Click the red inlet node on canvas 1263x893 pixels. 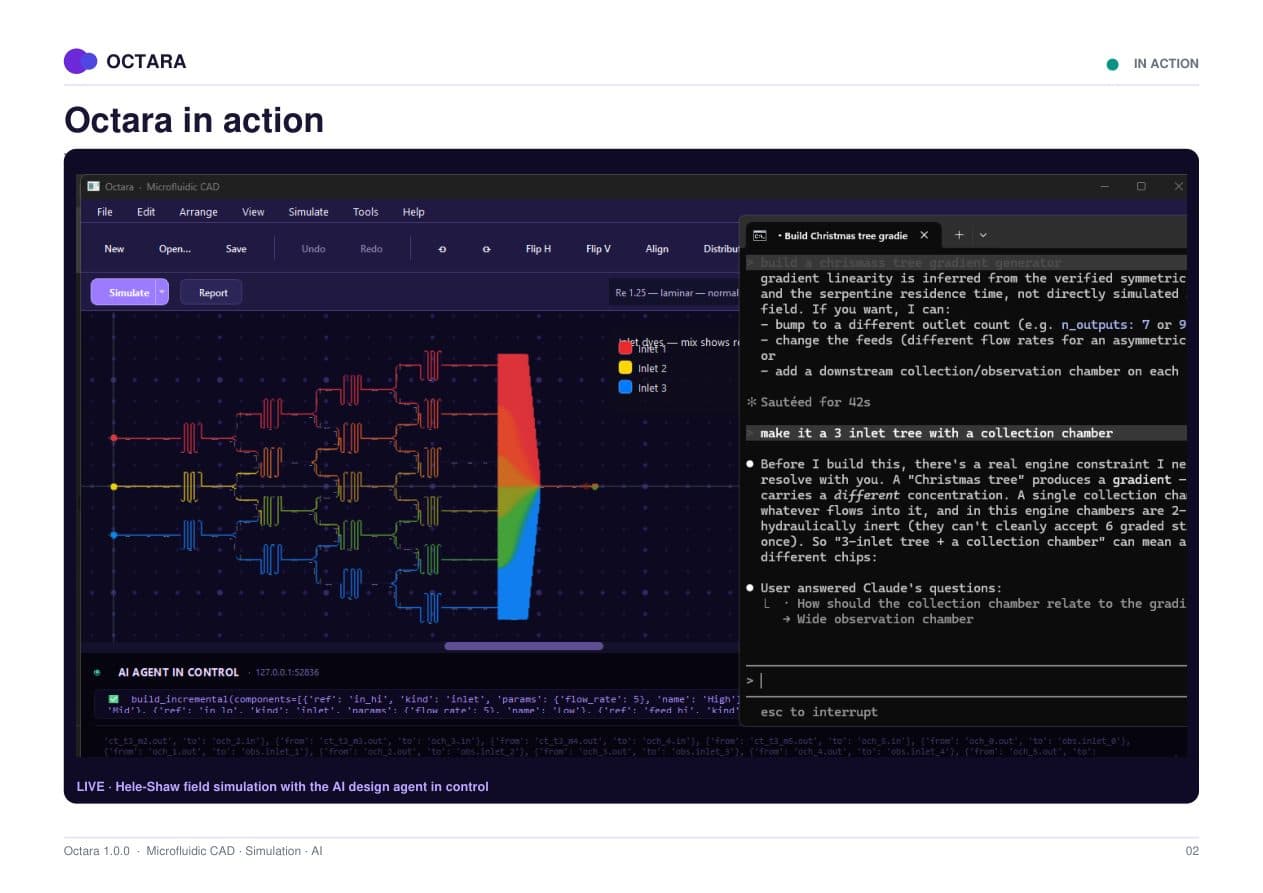pyautogui.click(x=113, y=437)
